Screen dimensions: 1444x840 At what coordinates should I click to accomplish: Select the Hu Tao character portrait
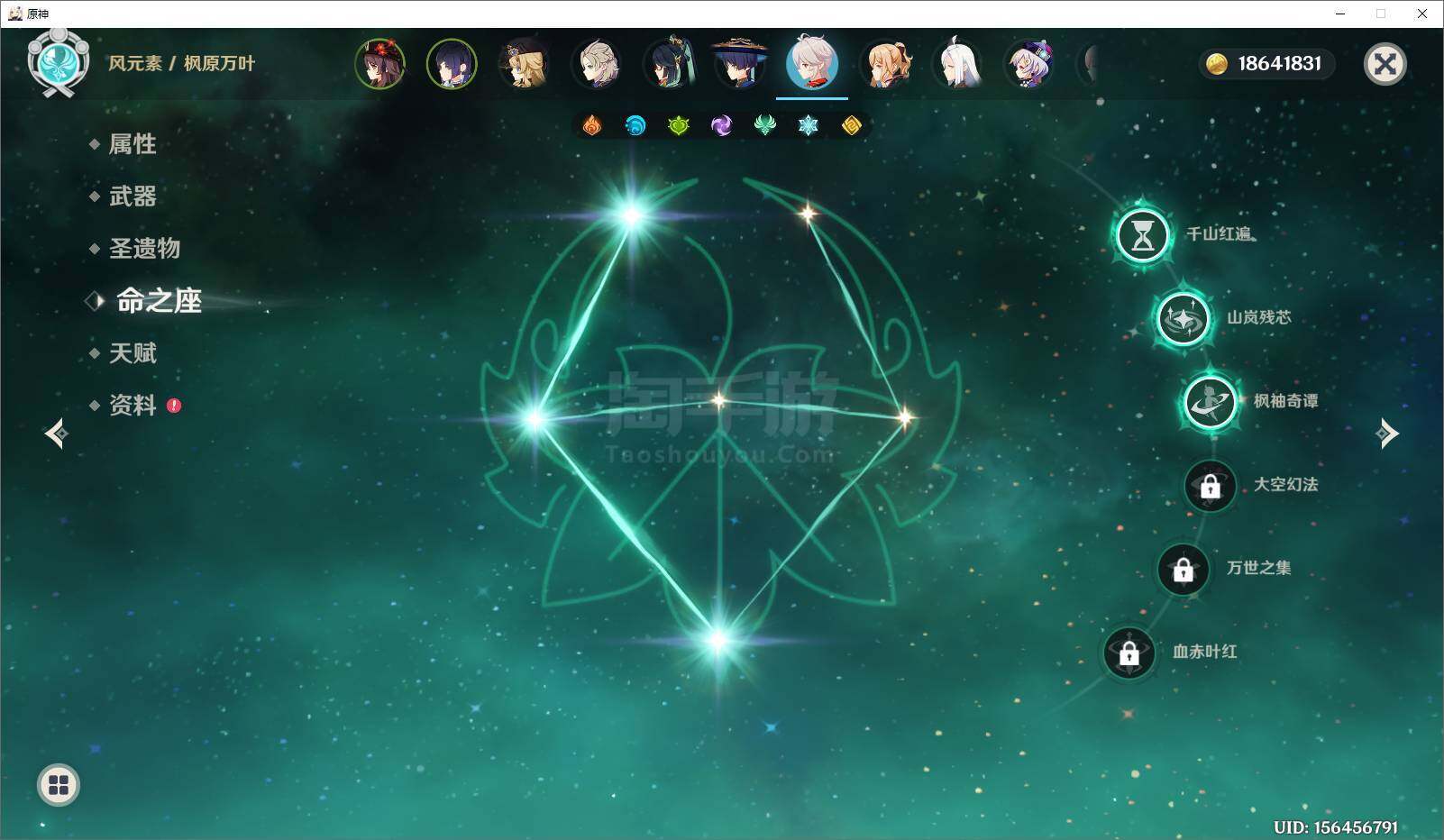click(379, 64)
